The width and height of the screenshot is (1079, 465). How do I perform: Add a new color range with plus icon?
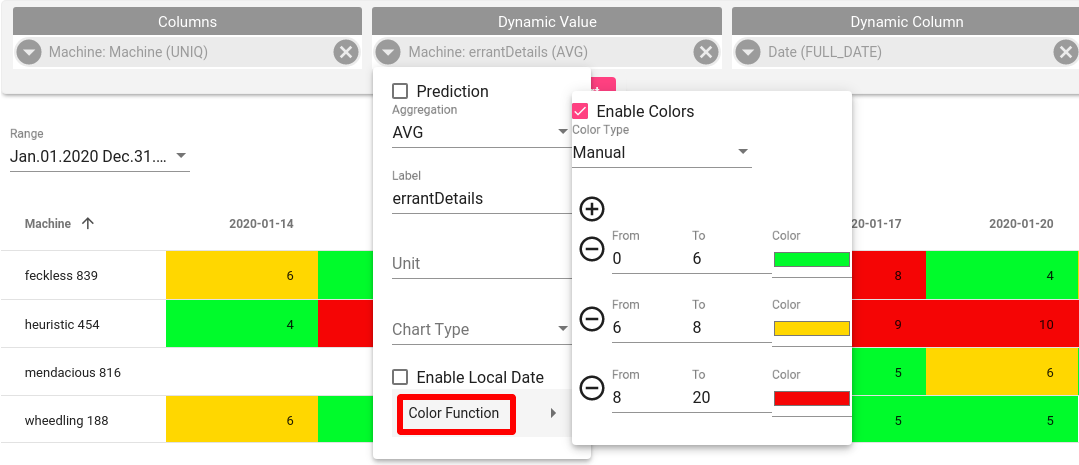tap(592, 209)
